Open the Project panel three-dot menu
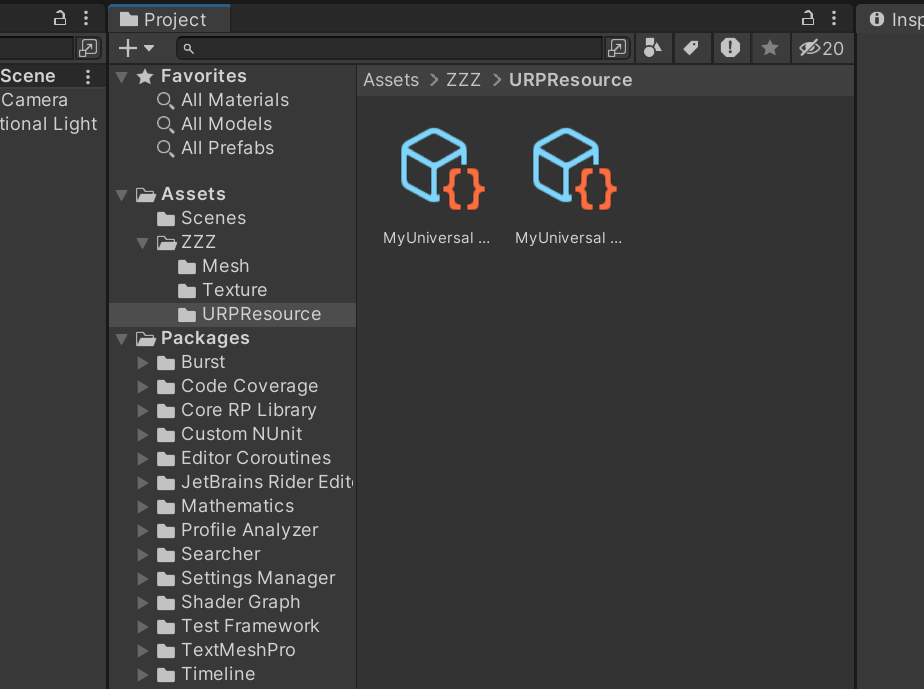 834,18
